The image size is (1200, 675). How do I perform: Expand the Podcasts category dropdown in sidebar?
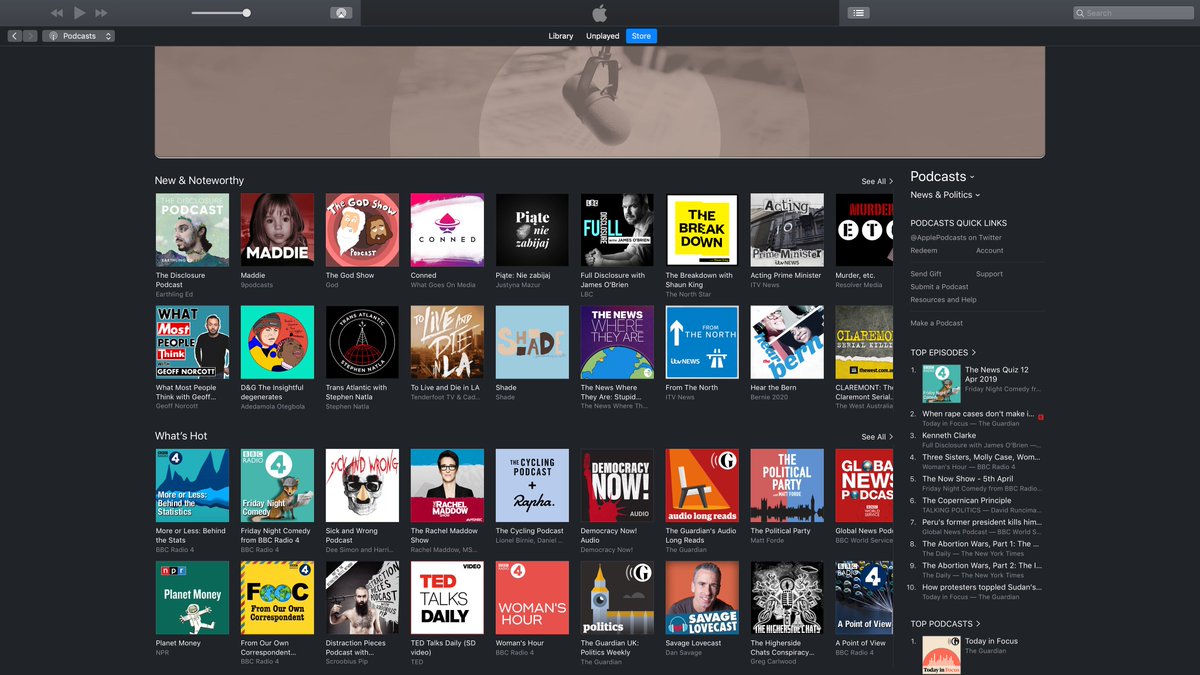(942, 176)
